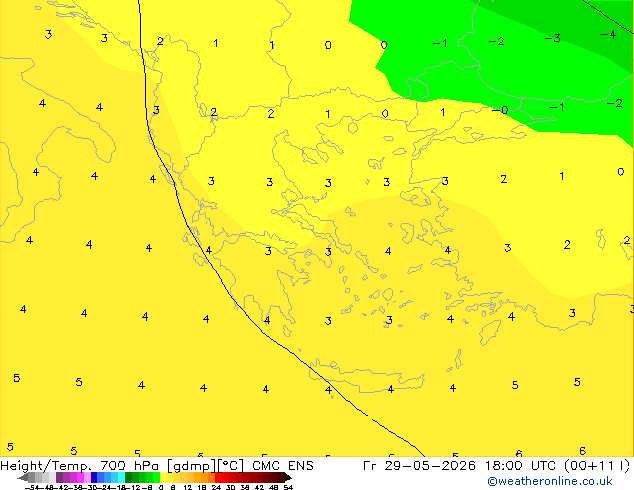Pick the dark blue legend swatch
Viewport: 634px width, 490px height.
pyautogui.click(x=94, y=477)
